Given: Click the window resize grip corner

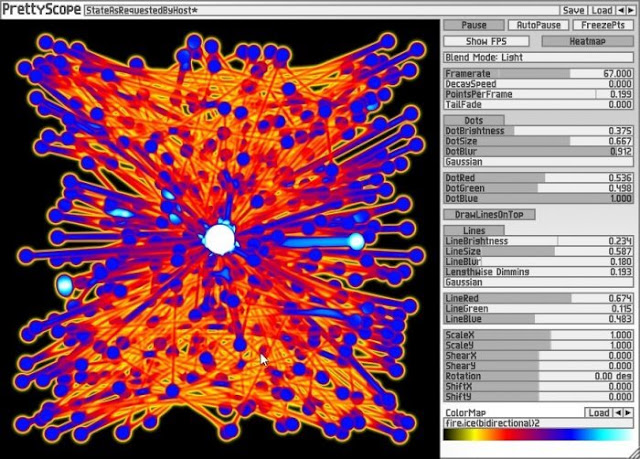Looking at the screenshot, I should [x=635, y=453].
